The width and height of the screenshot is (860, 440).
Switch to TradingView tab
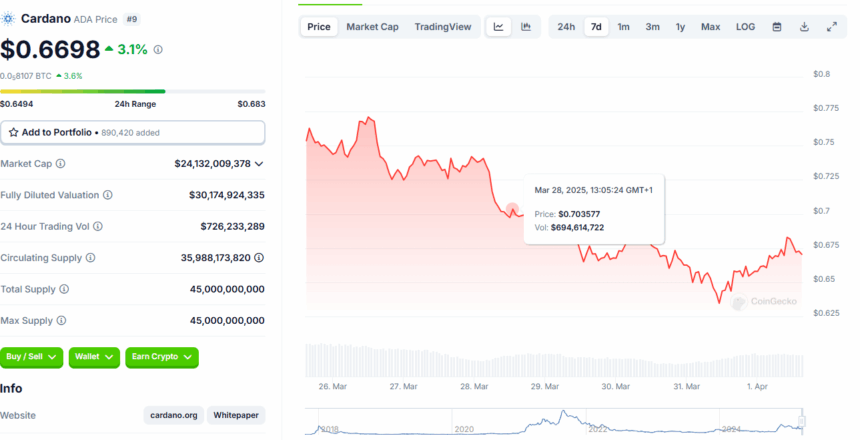[x=443, y=27]
